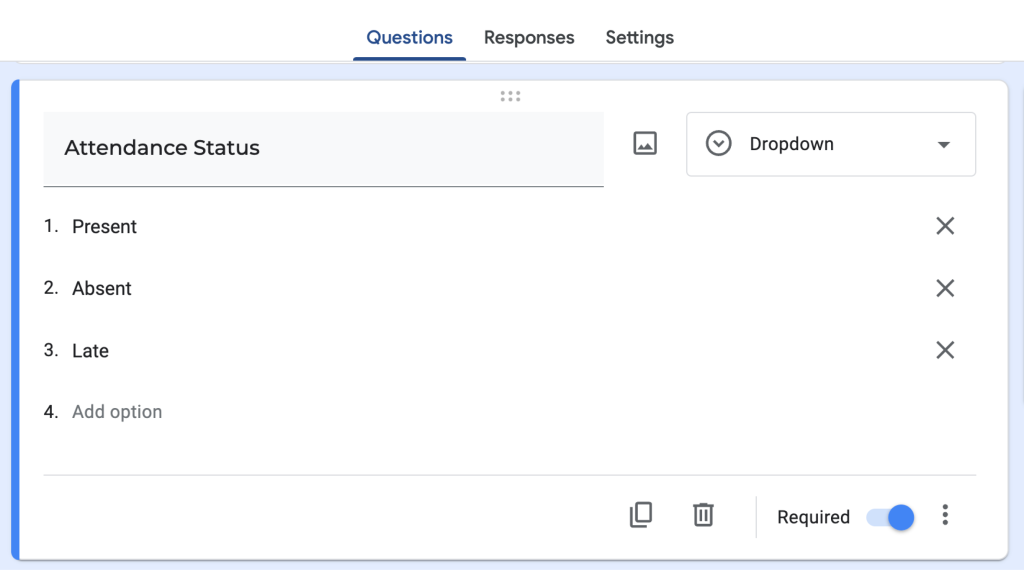
Task: Click Add option to add a choice
Action: (117, 412)
